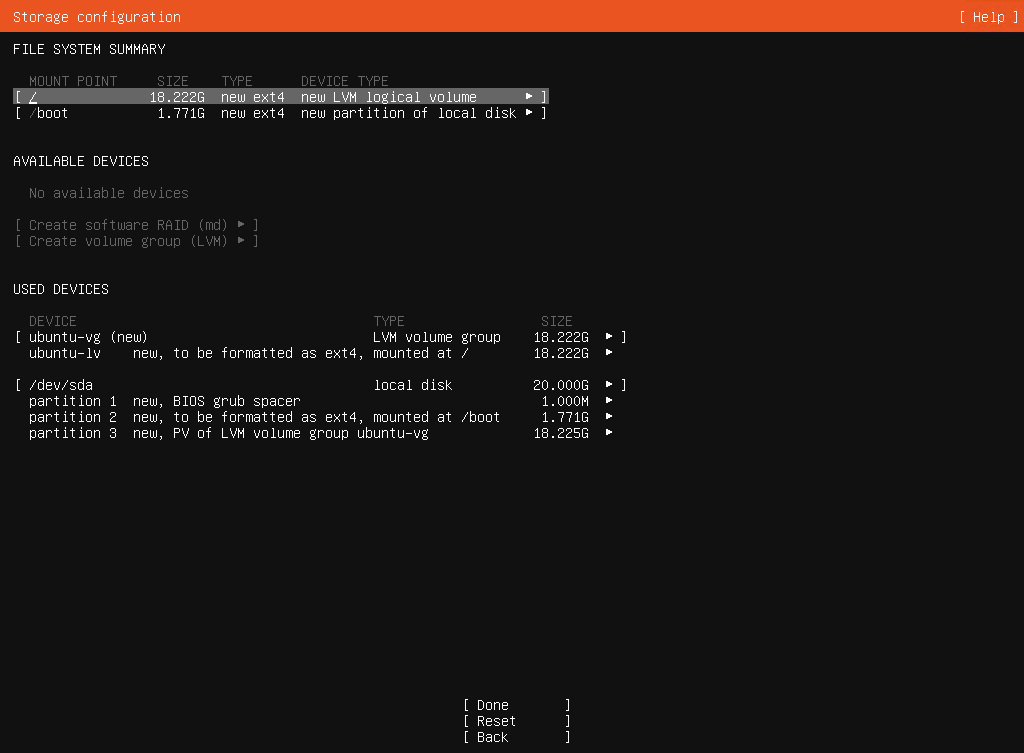Select the / mount point row
Viewport: 1024px width, 753px height.
pos(281,97)
